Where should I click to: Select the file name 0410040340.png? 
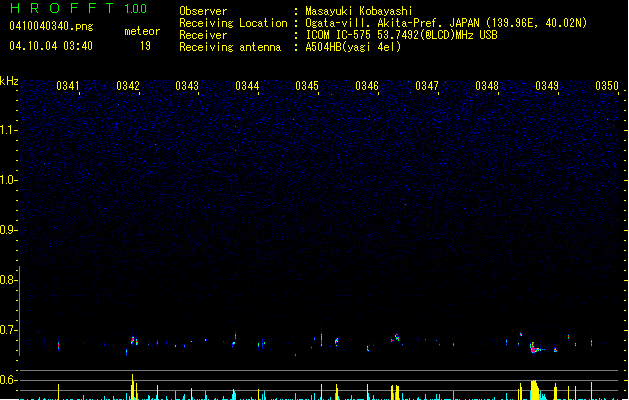(51, 26)
